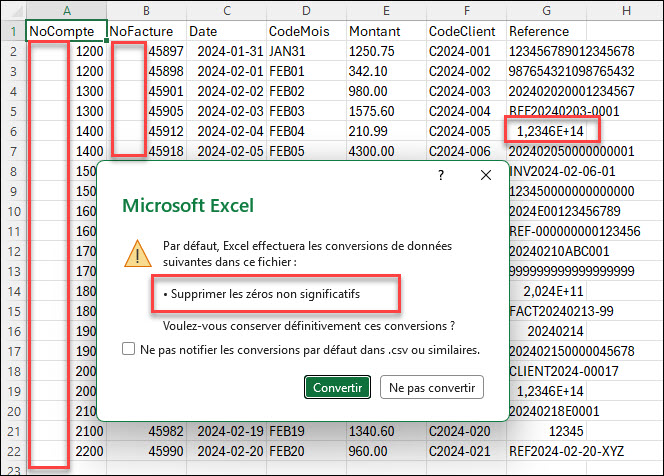
Task: Select reference 2024E00123456789
Action: point(564,211)
